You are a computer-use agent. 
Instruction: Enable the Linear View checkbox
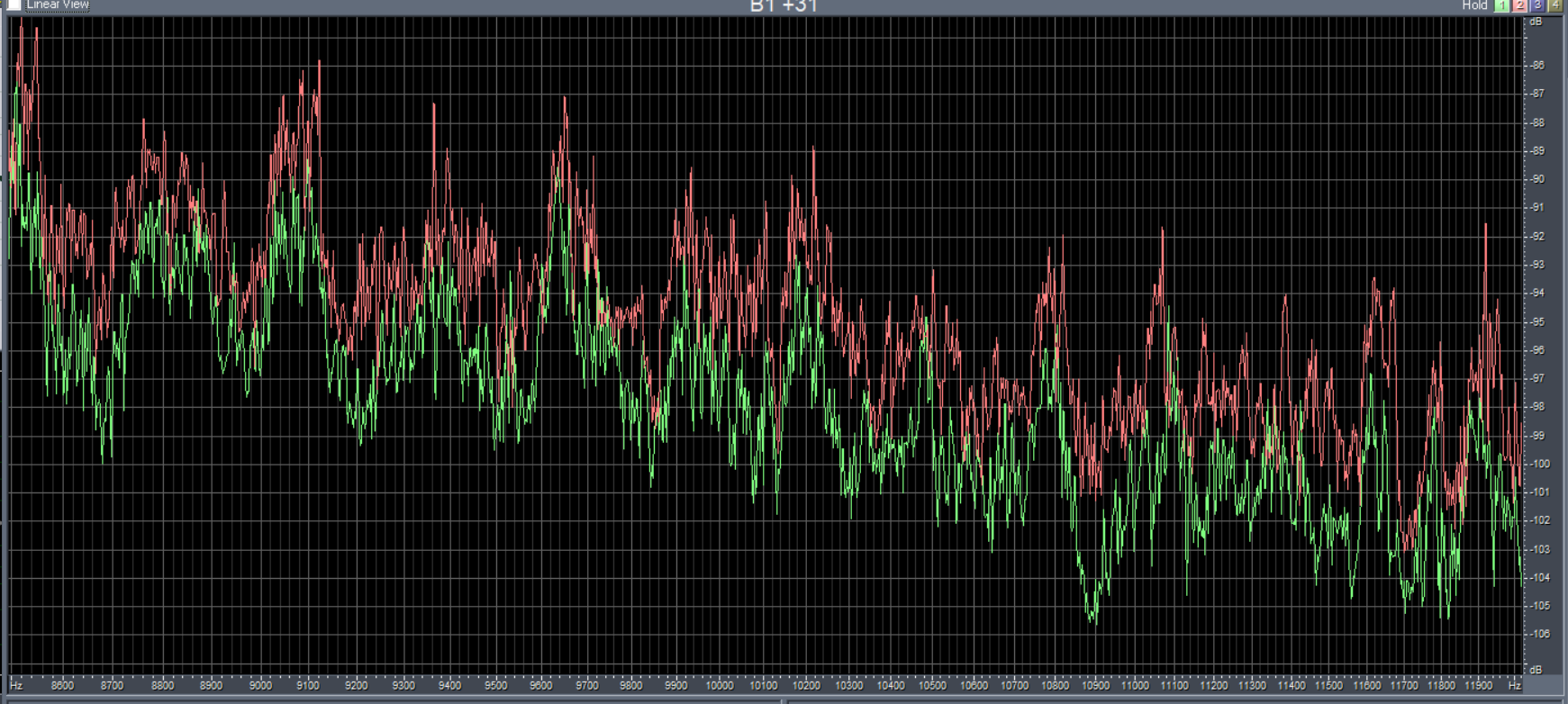point(14,5)
